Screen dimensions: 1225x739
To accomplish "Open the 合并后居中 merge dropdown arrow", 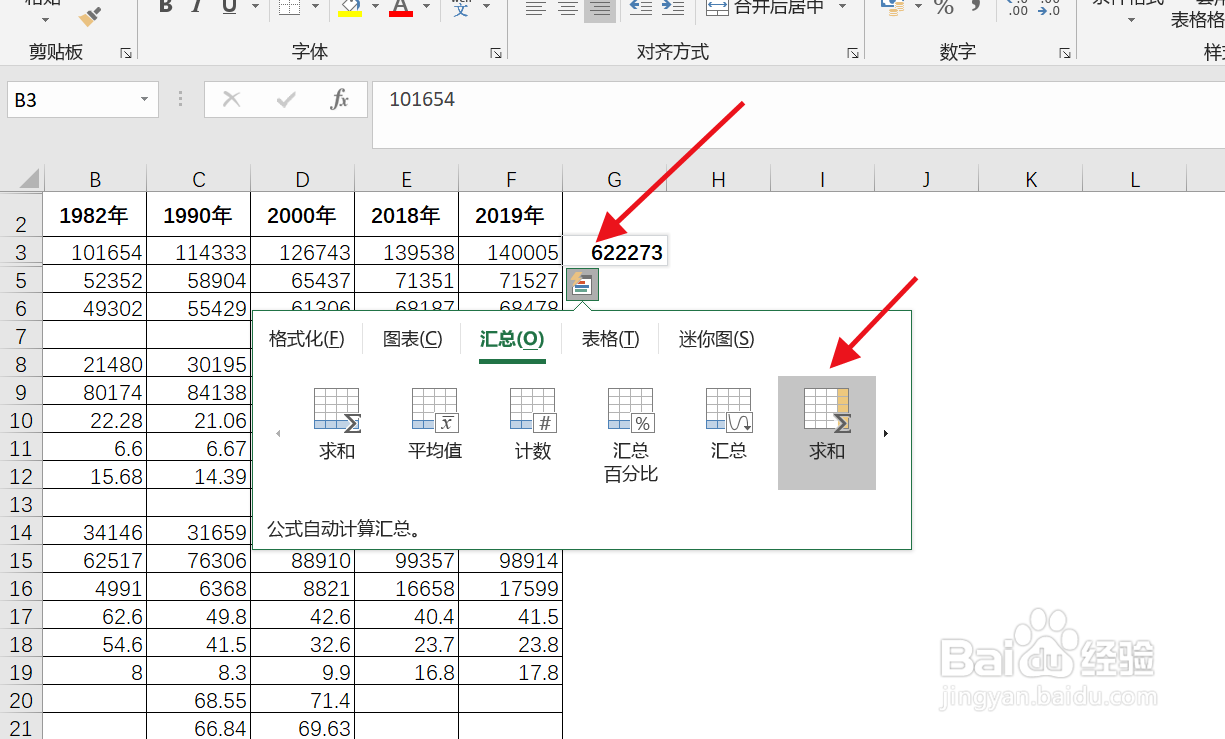I will pos(842,7).
